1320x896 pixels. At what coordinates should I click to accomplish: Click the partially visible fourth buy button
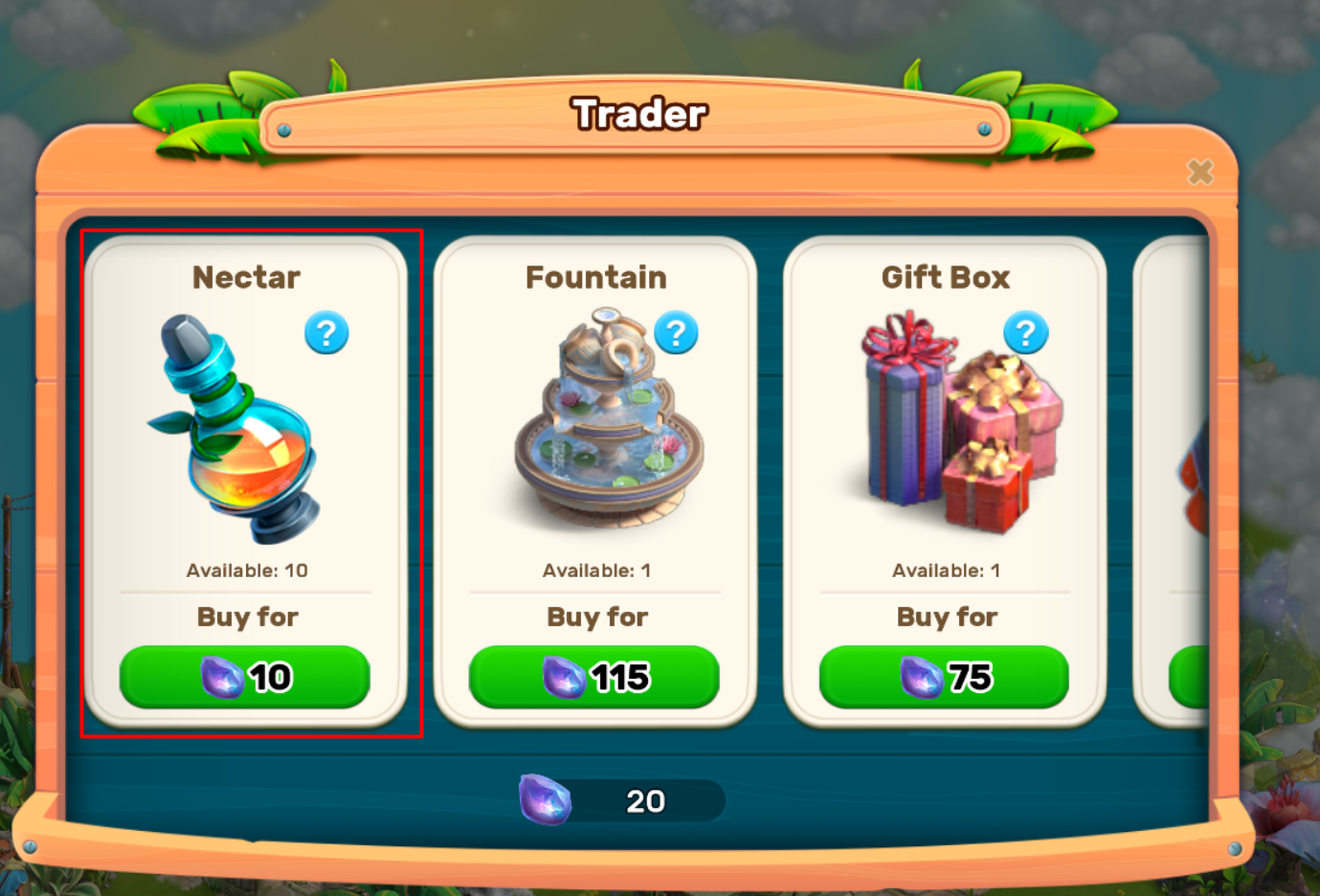(x=1189, y=677)
